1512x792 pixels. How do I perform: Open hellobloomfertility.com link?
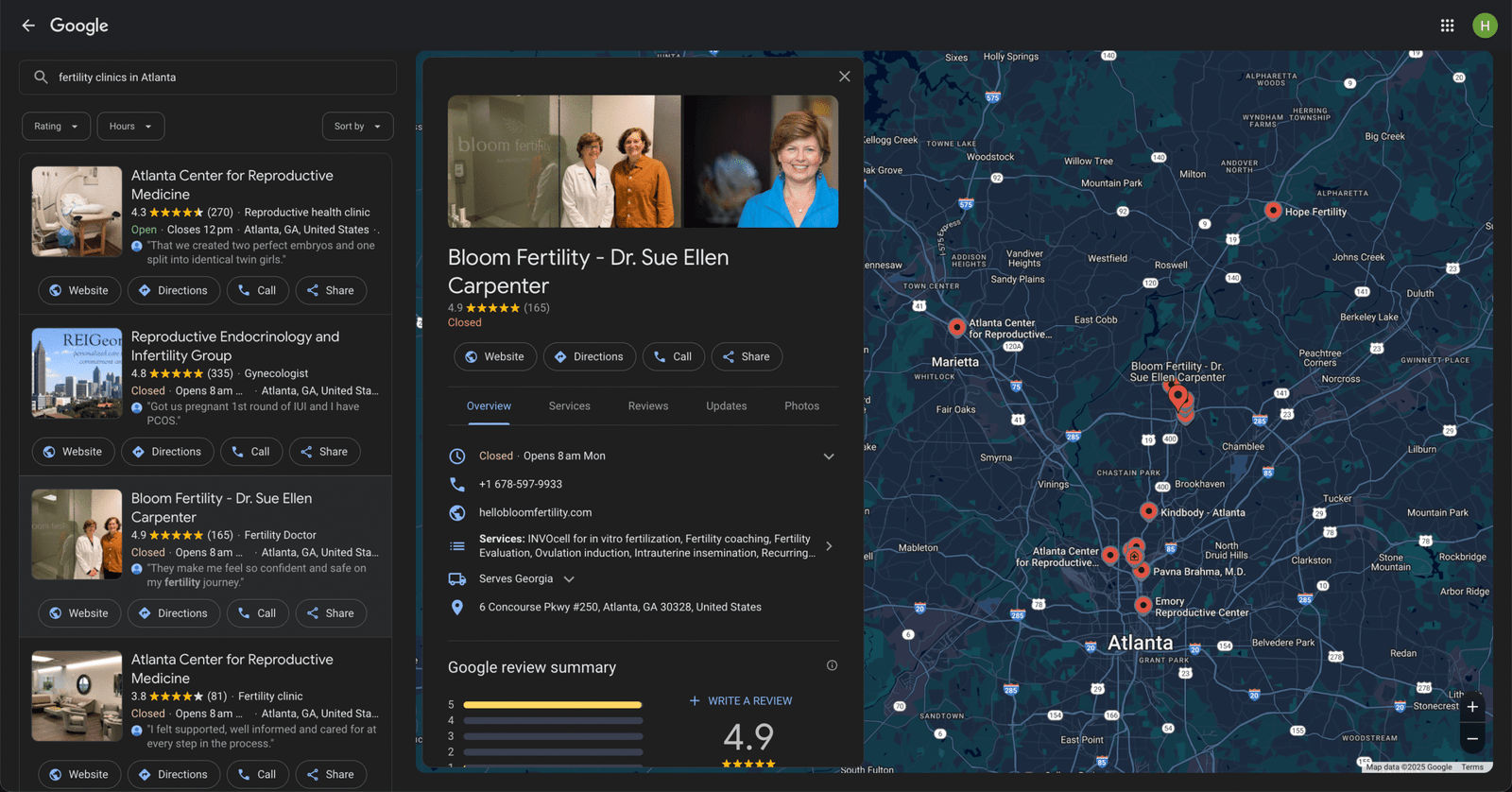coord(536,512)
